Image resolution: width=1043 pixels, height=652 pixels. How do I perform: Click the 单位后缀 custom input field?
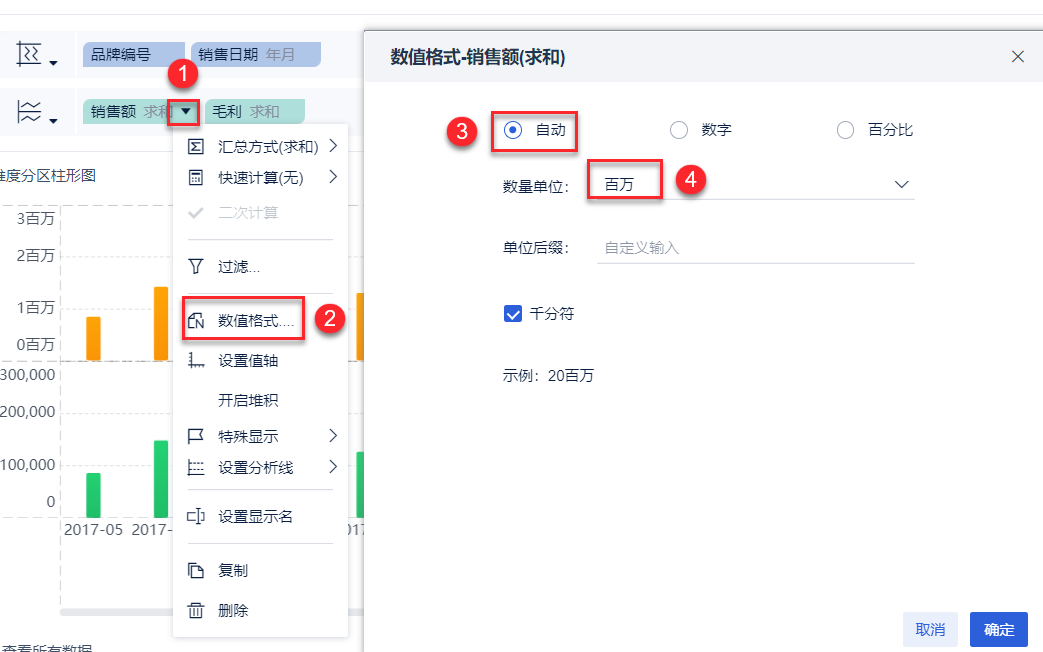click(x=755, y=248)
